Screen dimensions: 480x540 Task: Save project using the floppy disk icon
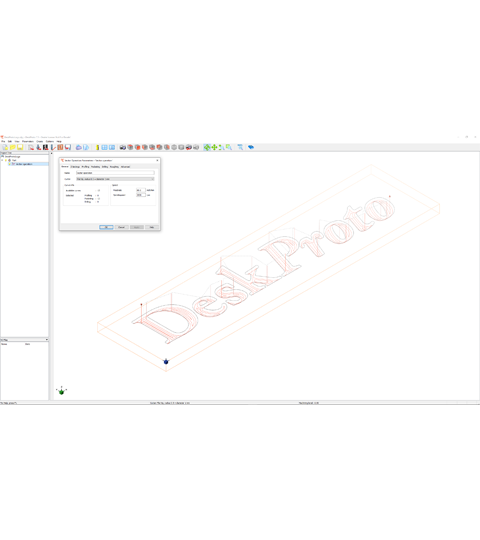pyautogui.click(x=20, y=147)
